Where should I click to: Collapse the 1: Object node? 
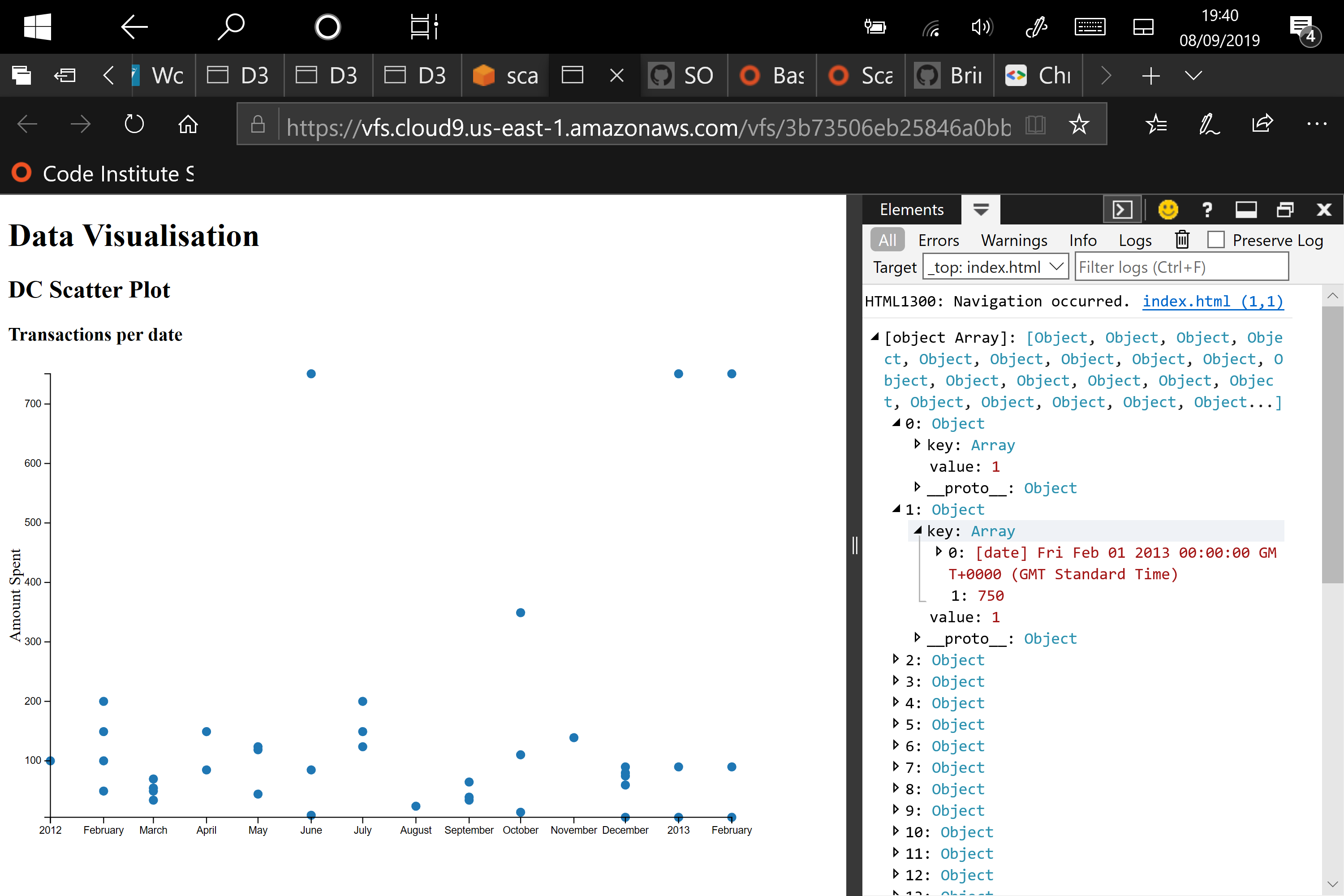pyautogui.click(x=896, y=509)
